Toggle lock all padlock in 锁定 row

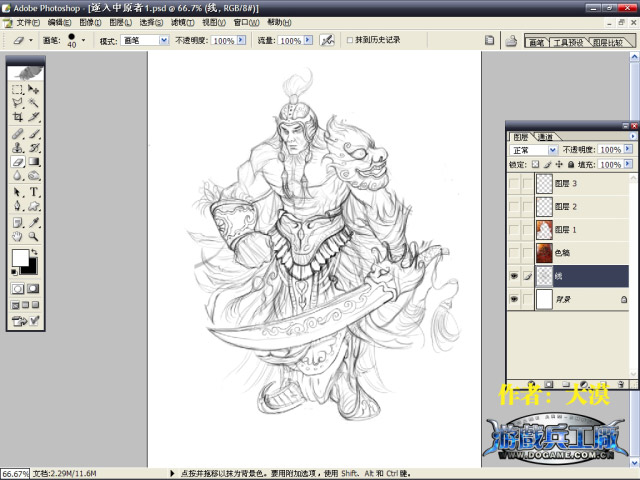[x=571, y=164]
